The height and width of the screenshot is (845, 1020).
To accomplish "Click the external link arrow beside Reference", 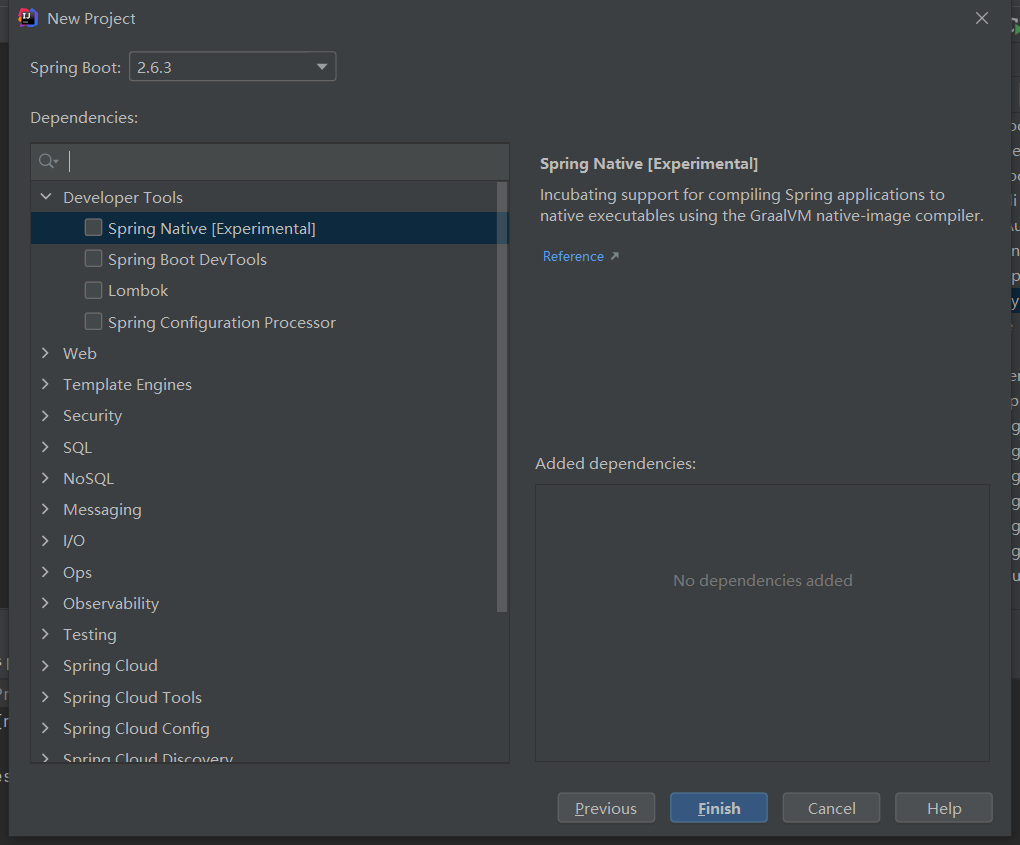I will (x=614, y=257).
